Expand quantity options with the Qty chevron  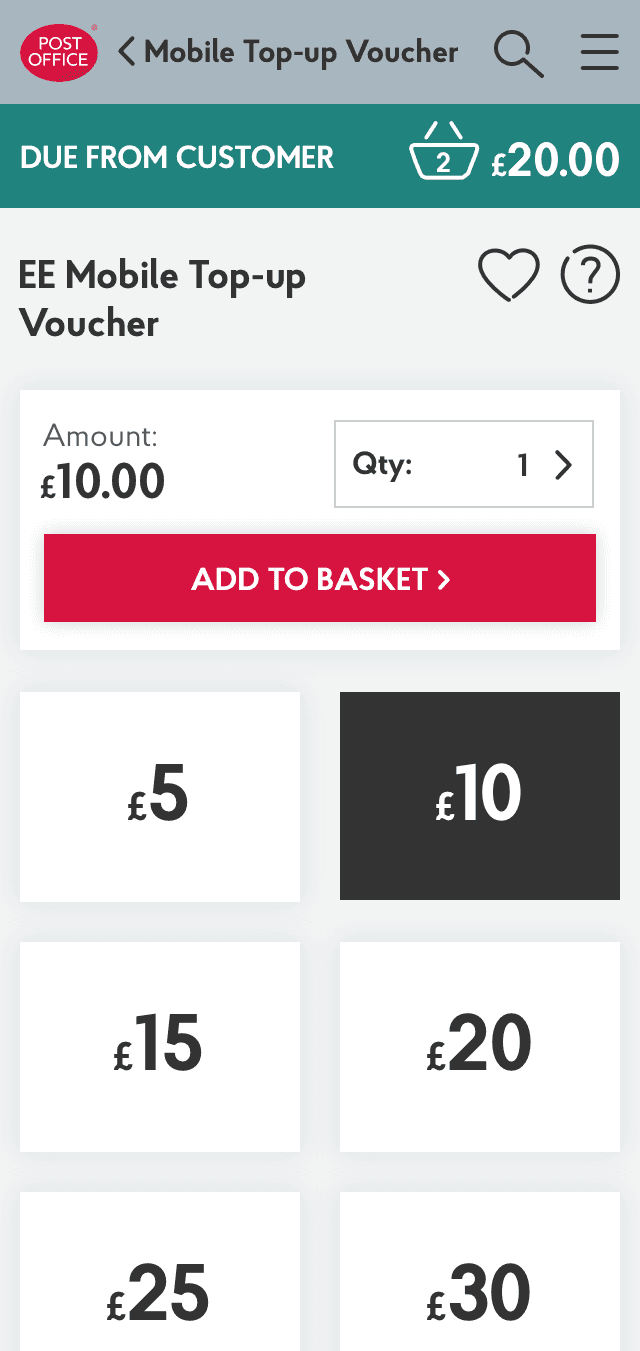pos(563,464)
